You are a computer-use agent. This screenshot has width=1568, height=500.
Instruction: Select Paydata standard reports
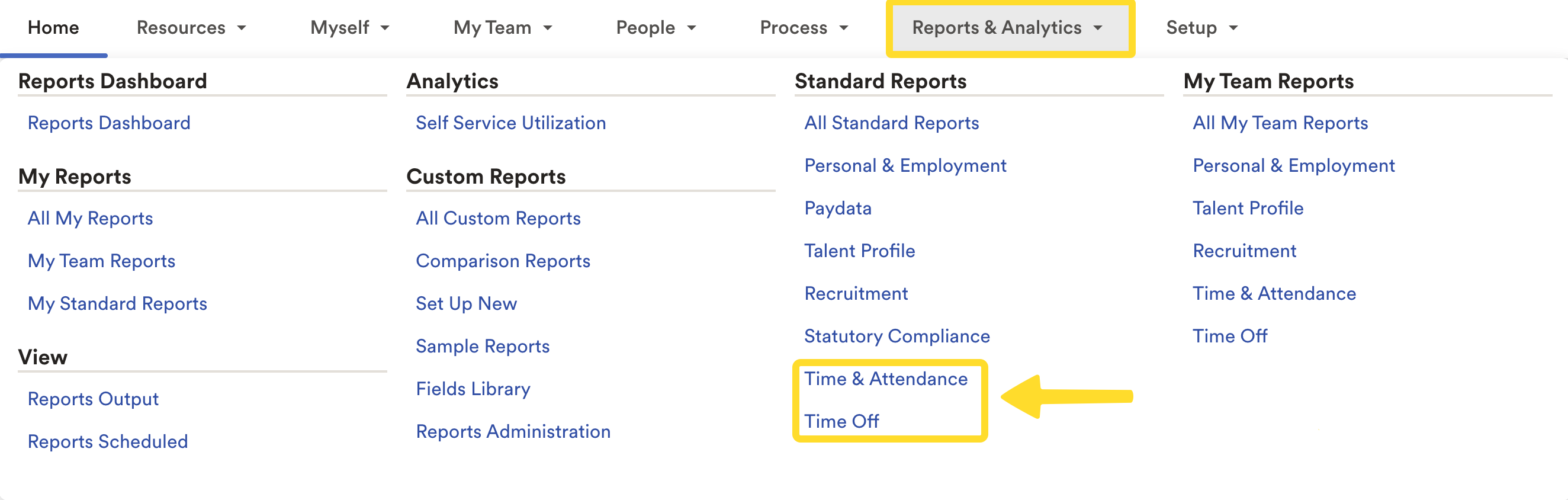[x=837, y=209]
